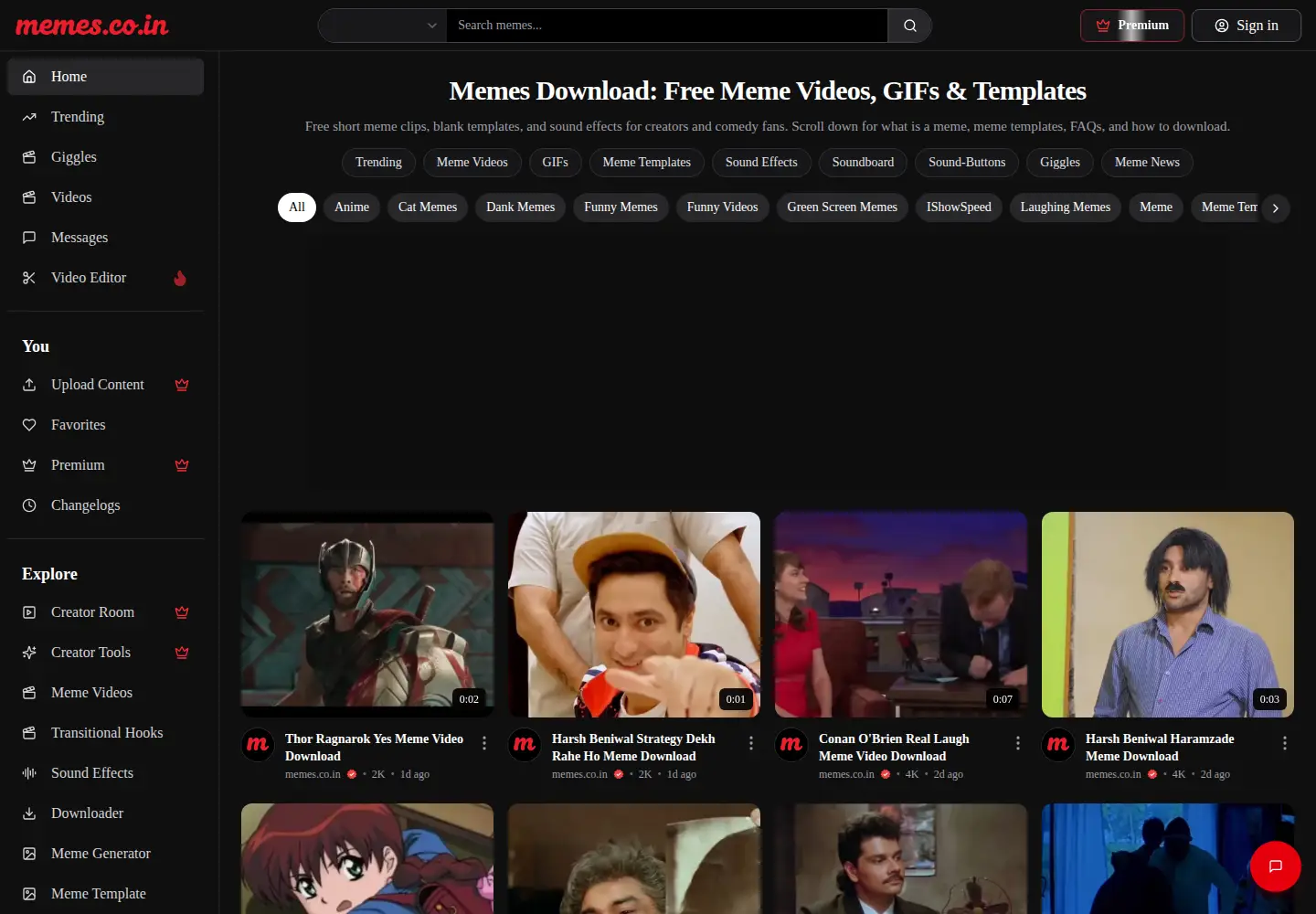Click channel avatar beside Thor Ragnarok video
1316x914 pixels.
pos(258,745)
